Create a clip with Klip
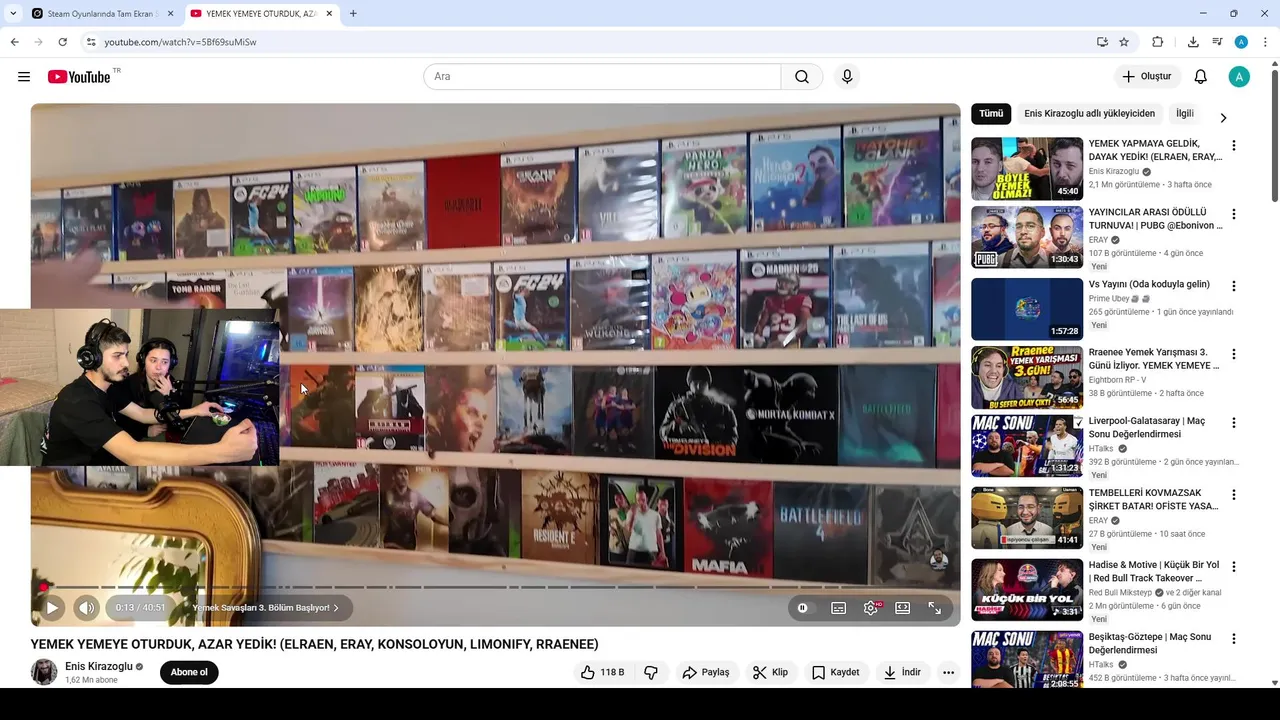This screenshot has width=1280, height=720. click(771, 672)
